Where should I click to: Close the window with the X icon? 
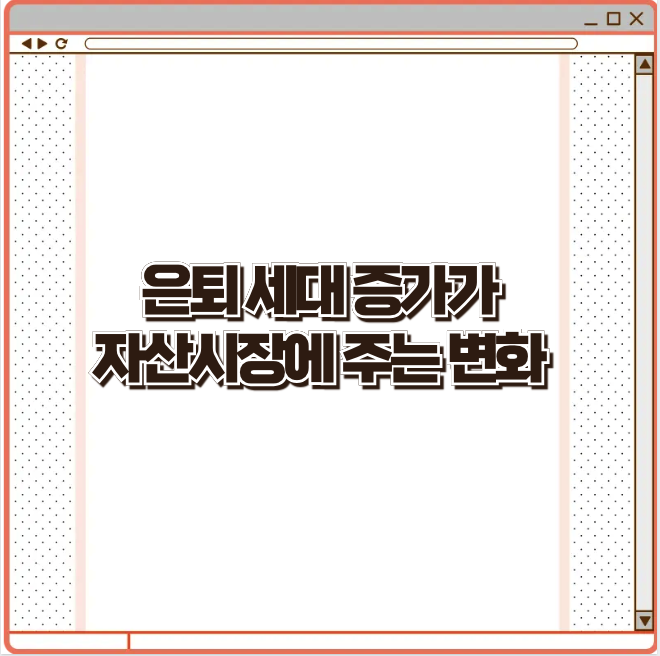click(x=636, y=19)
